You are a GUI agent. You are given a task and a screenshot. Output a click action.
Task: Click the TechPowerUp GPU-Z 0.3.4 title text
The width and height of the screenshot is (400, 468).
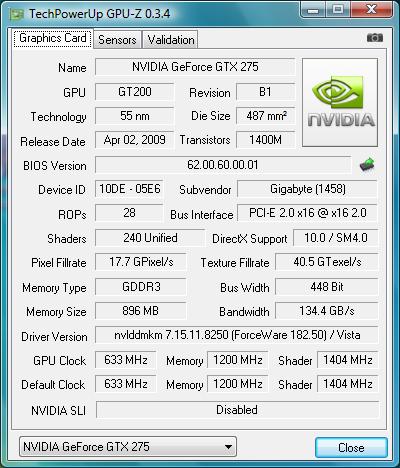click(x=99, y=14)
